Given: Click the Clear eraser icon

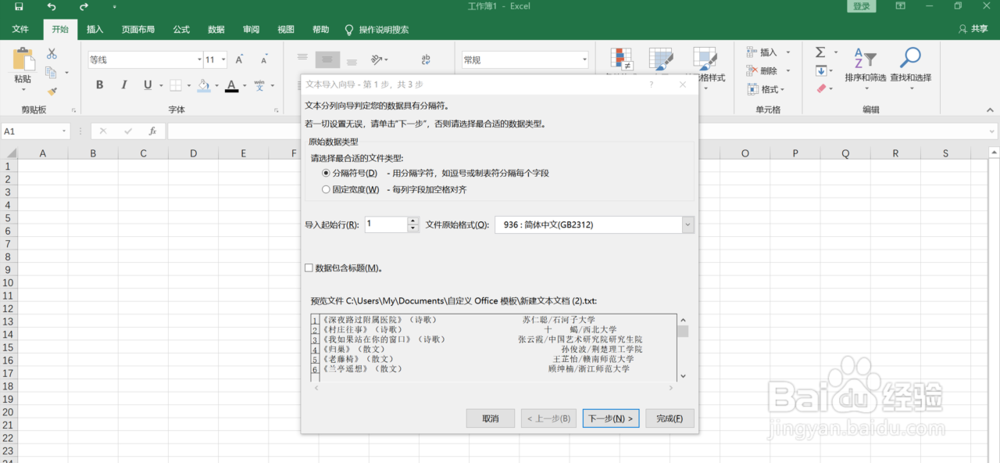Looking at the screenshot, I should (x=821, y=89).
